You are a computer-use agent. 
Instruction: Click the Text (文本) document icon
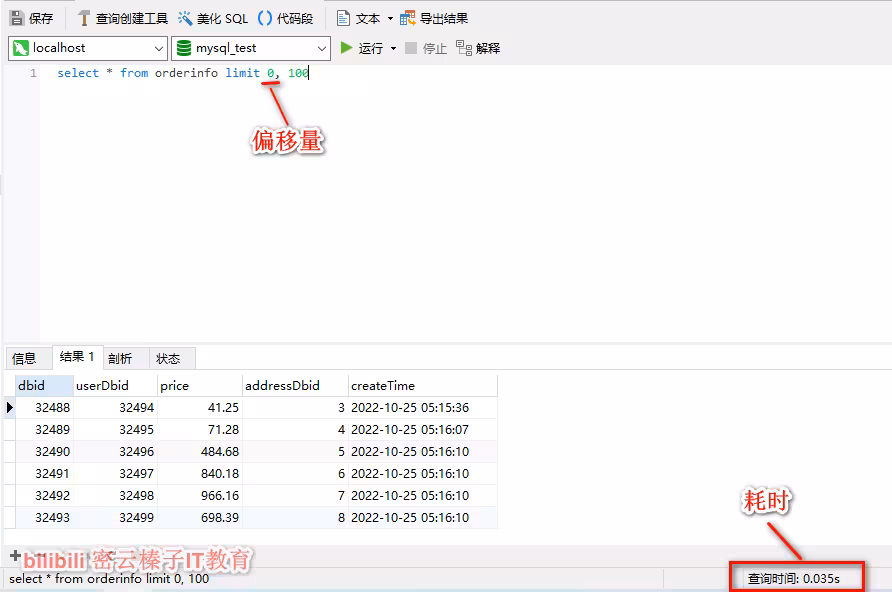pos(343,18)
